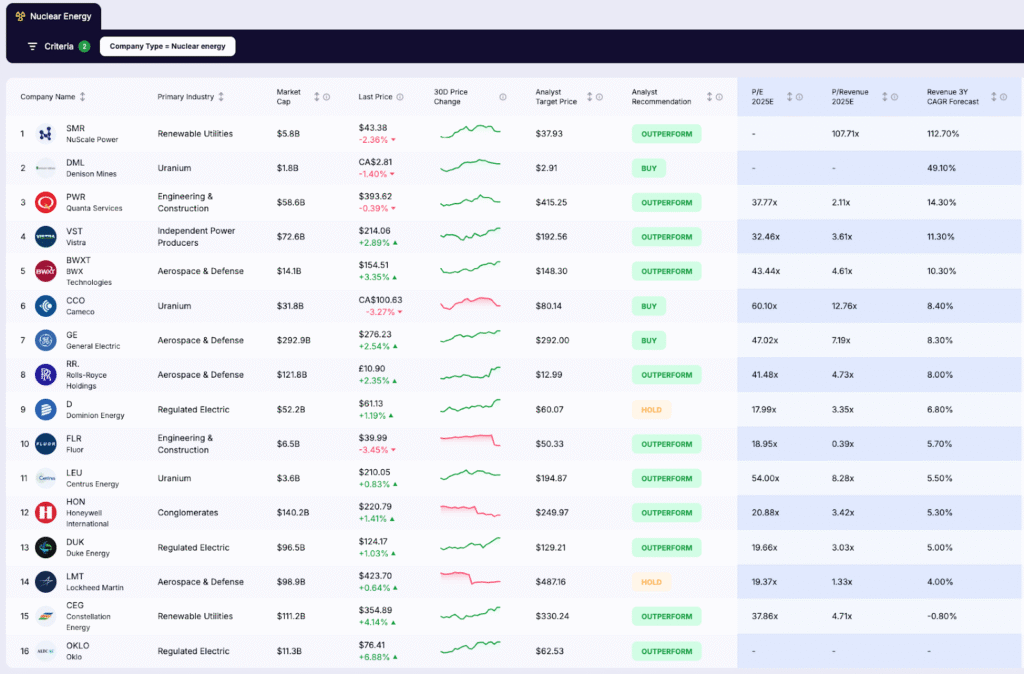Screen dimensions: 1024x674
Task: Click the NuScale Power company logo
Action: (x=46, y=134)
